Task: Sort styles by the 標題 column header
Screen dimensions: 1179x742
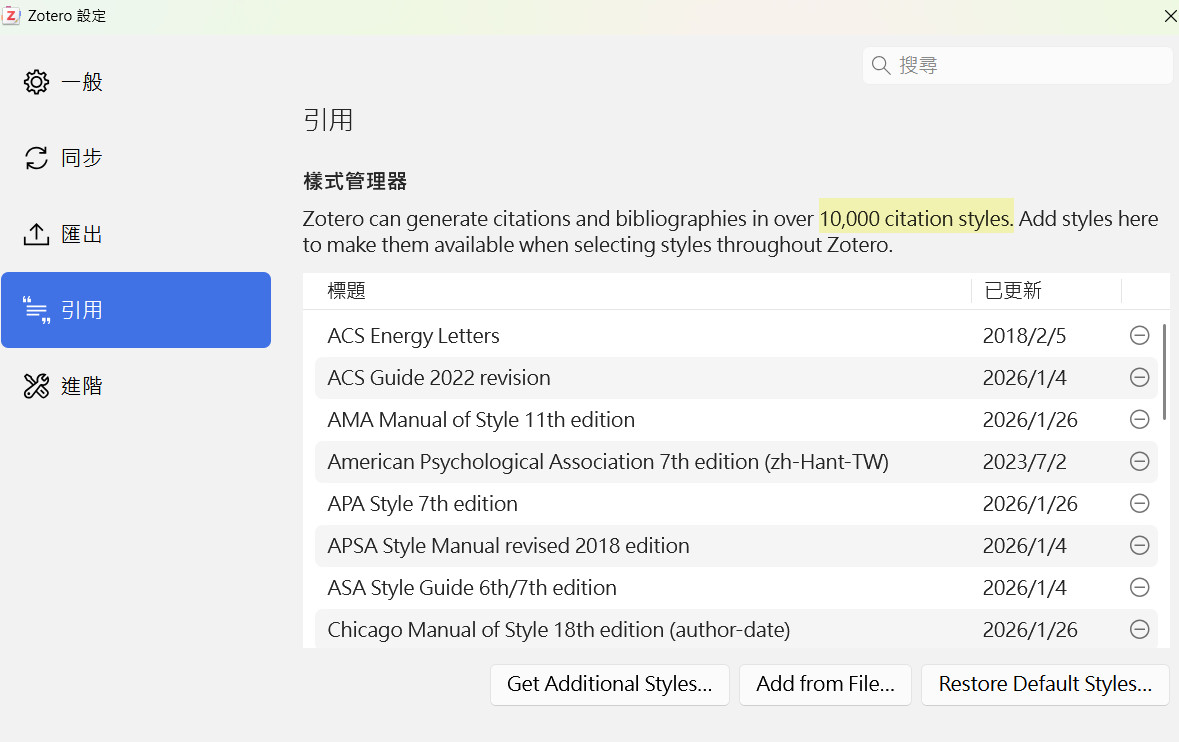Action: pyautogui.click(x=640, y=291)
